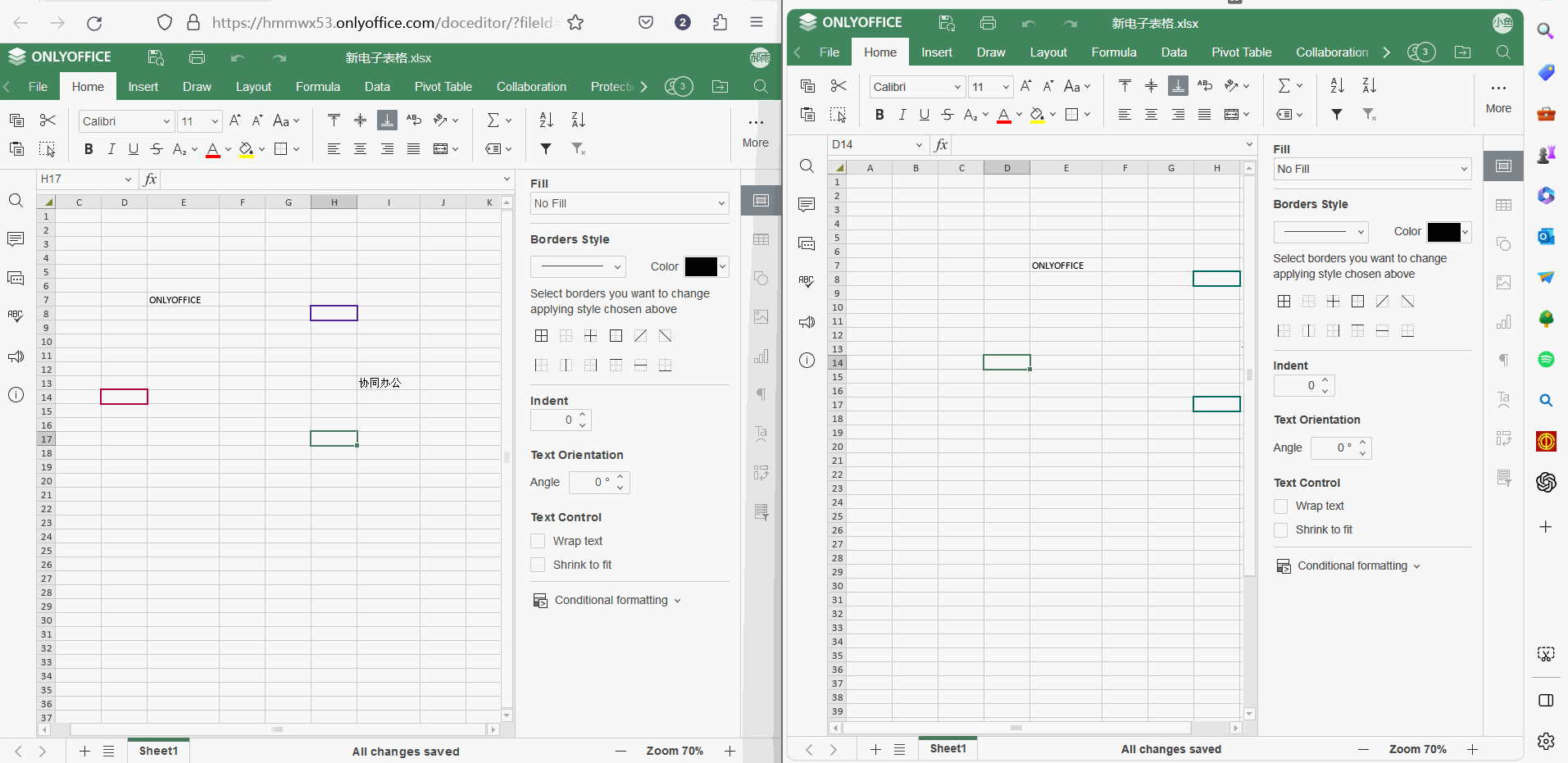Apply Filter funnel in left window
Viewport: 1568px width, 763px height.
point(546,148)
